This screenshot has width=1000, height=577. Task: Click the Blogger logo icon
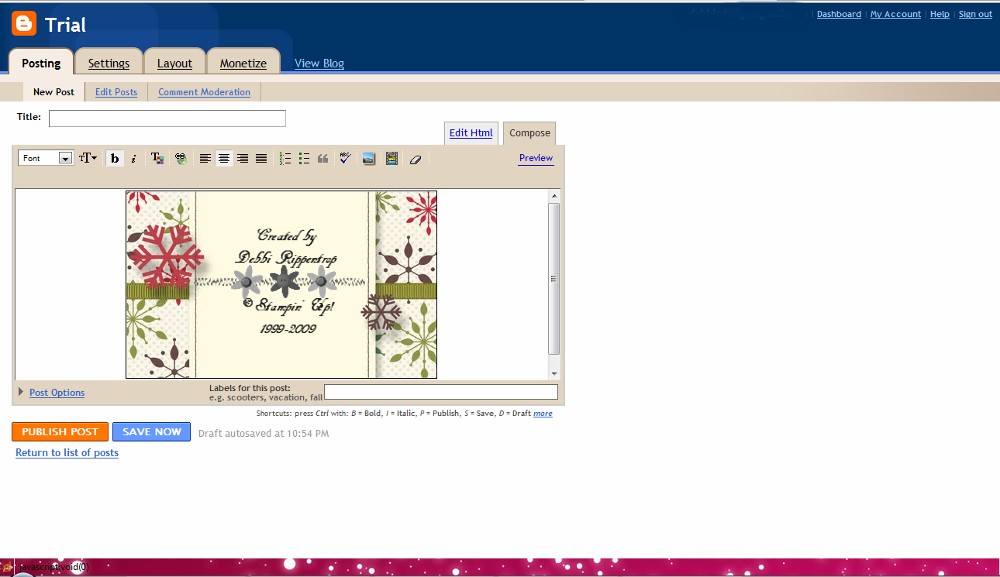(x=24, y=24)
